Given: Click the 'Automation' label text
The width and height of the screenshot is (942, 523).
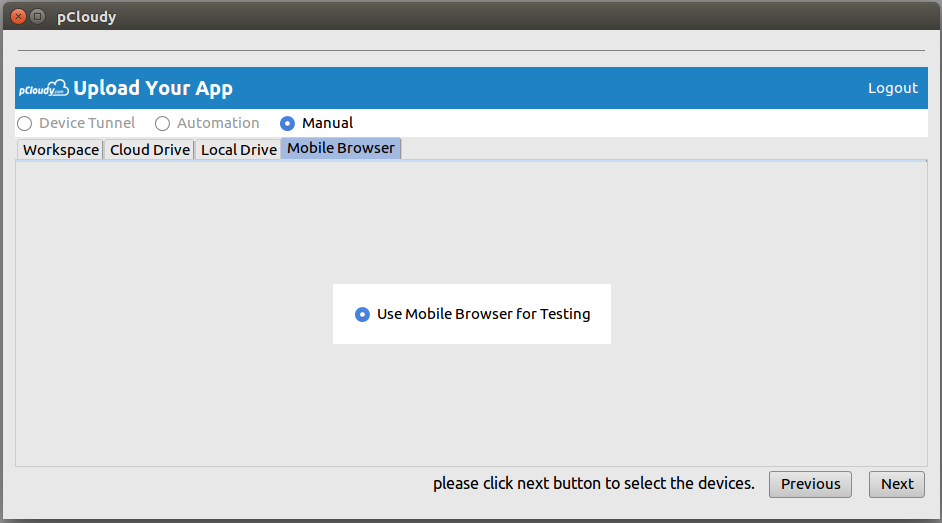Looking at the screenshot, I should tap(218, 123).
